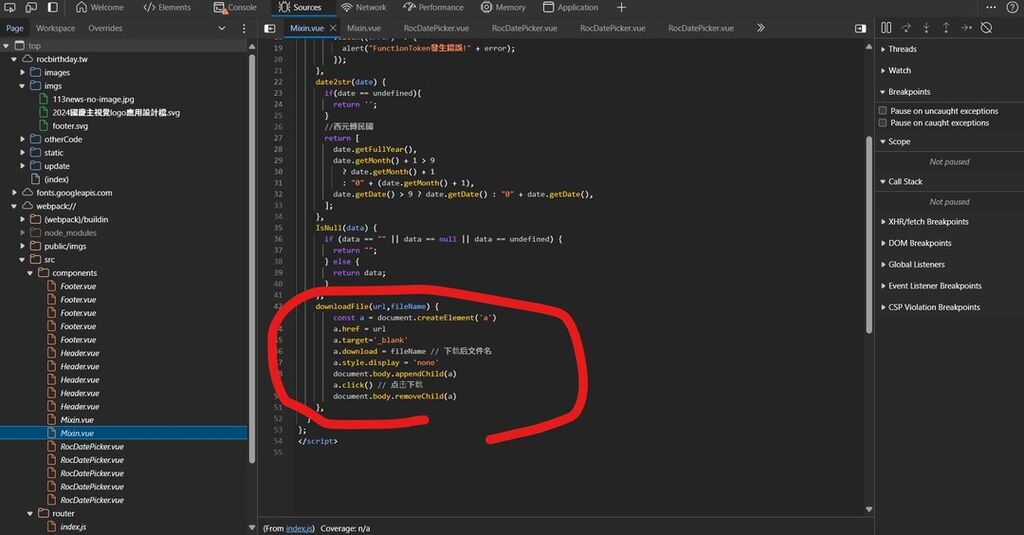This screenshot has width=1024, height=535.
Task: Deactivate breakpoints icon
Action: 987,28
